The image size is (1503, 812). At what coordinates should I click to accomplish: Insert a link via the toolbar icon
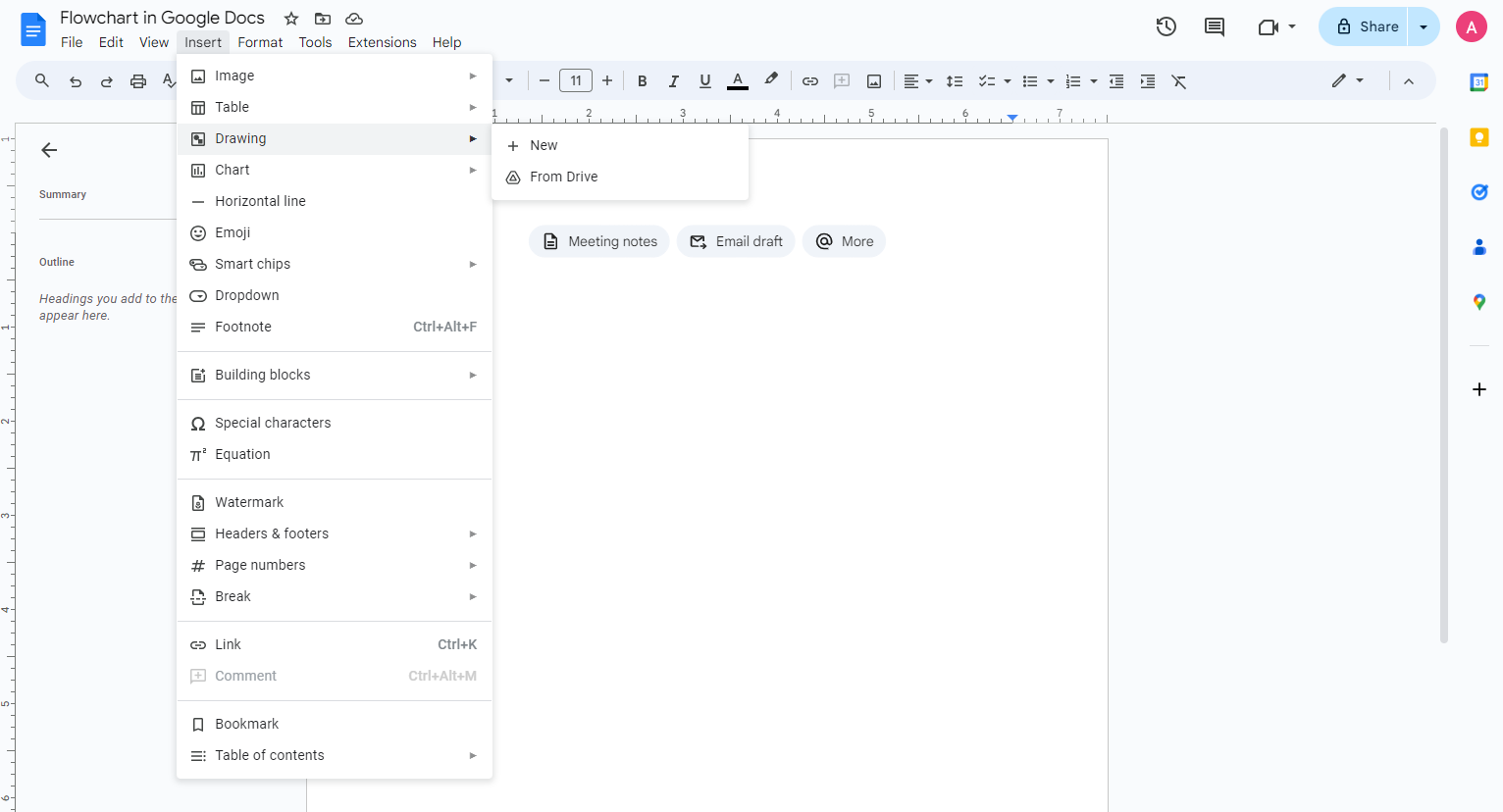point(810,80)
